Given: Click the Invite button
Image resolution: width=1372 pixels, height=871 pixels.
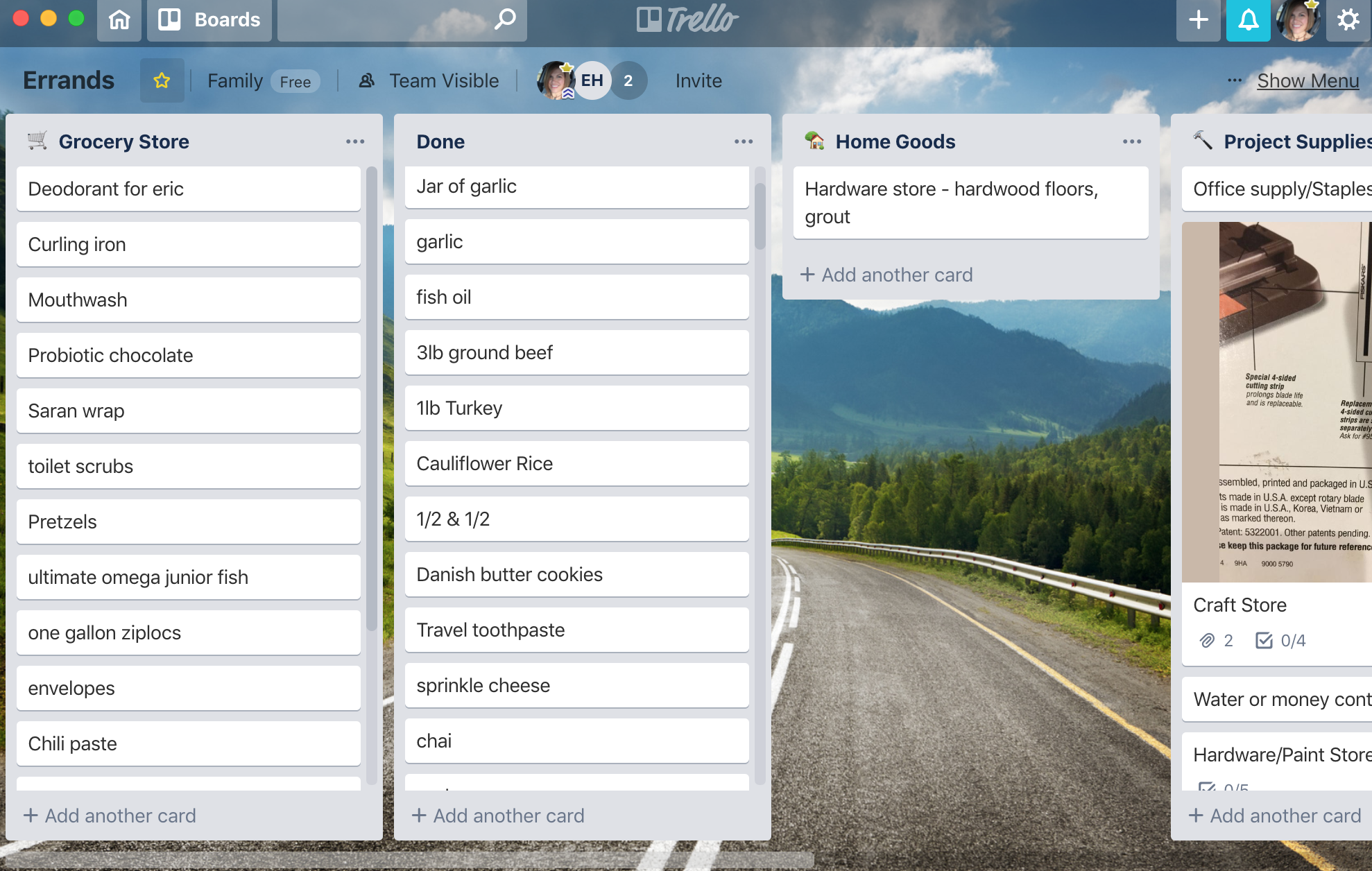Looking at the screenshot, I should [x=698, y=81].
